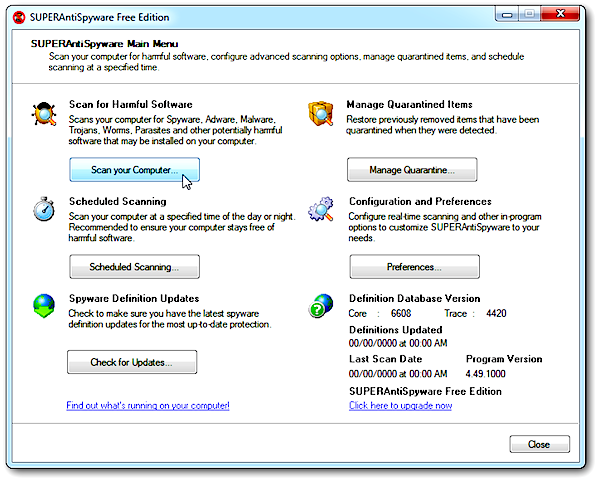Open the Scheduled Scanning button
Image resolution: width=600 pixels, height=481 pixels.
(x=134, y=267)
